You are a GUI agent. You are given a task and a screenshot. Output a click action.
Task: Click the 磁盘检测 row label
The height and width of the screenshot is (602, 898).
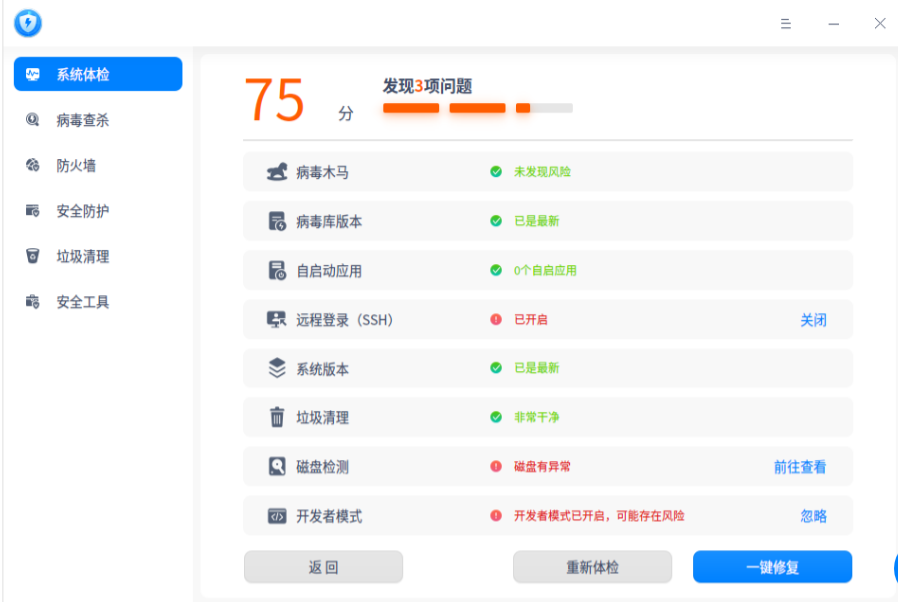point(322,467)
